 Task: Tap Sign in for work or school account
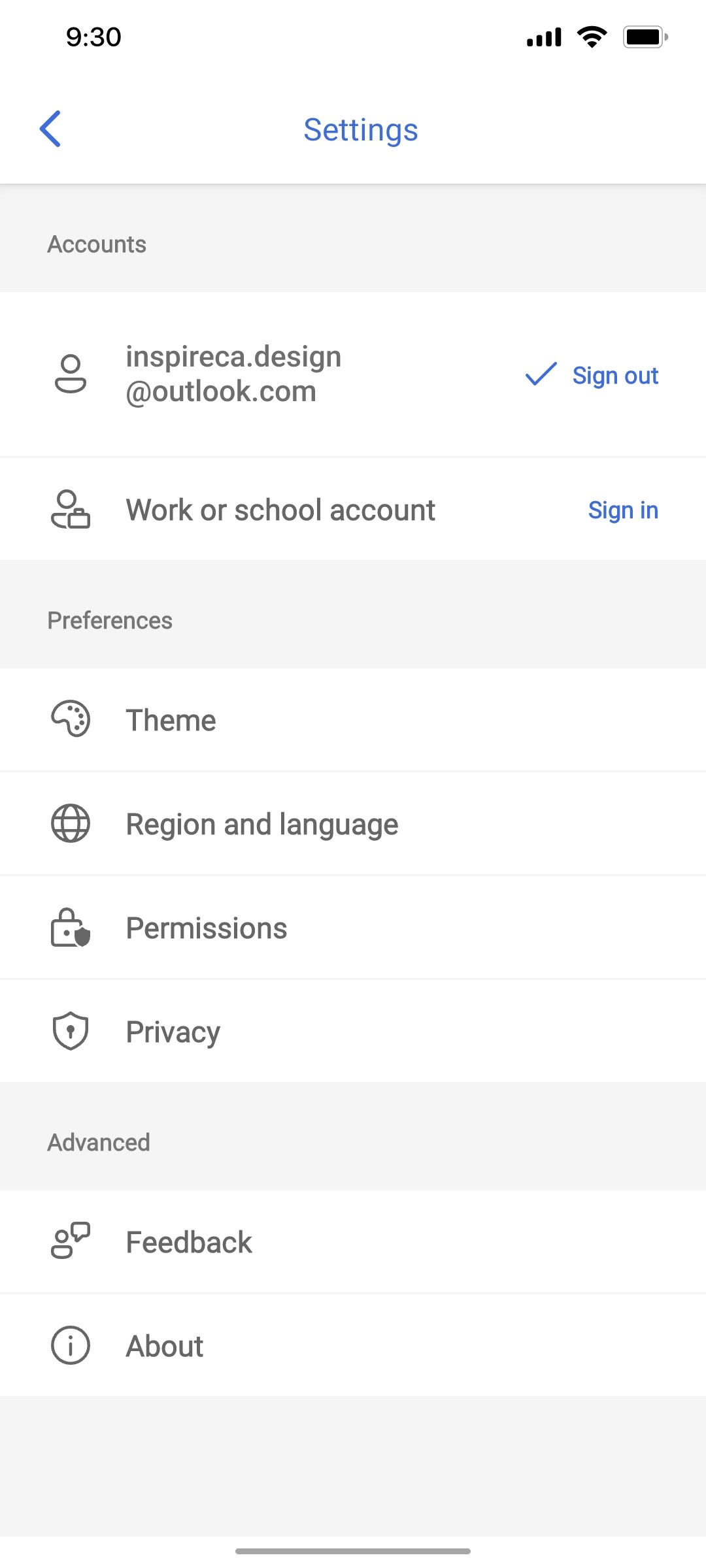[x=623, y=510]
